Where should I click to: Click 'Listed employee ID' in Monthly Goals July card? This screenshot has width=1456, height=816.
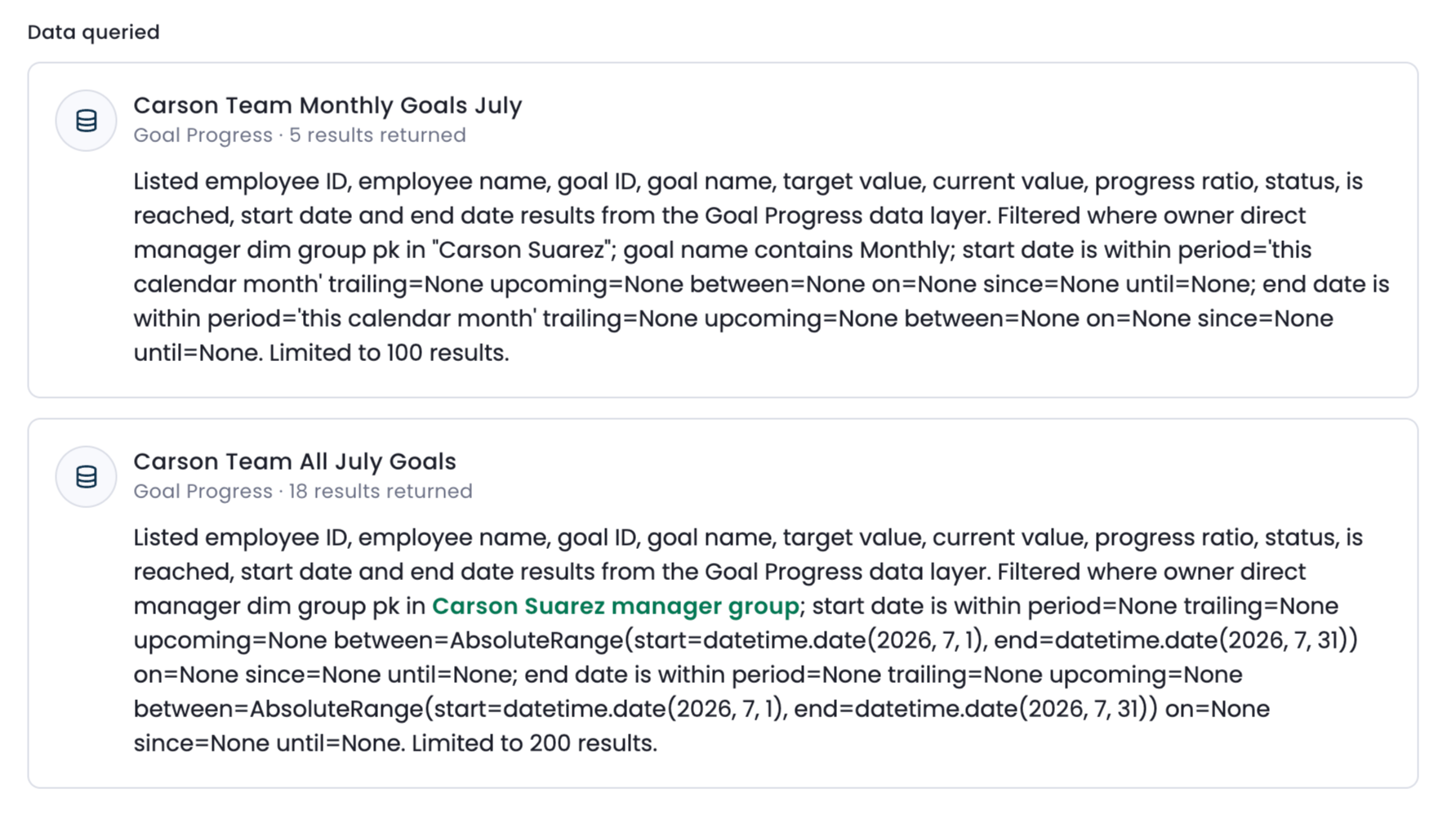tap(241, 181)
